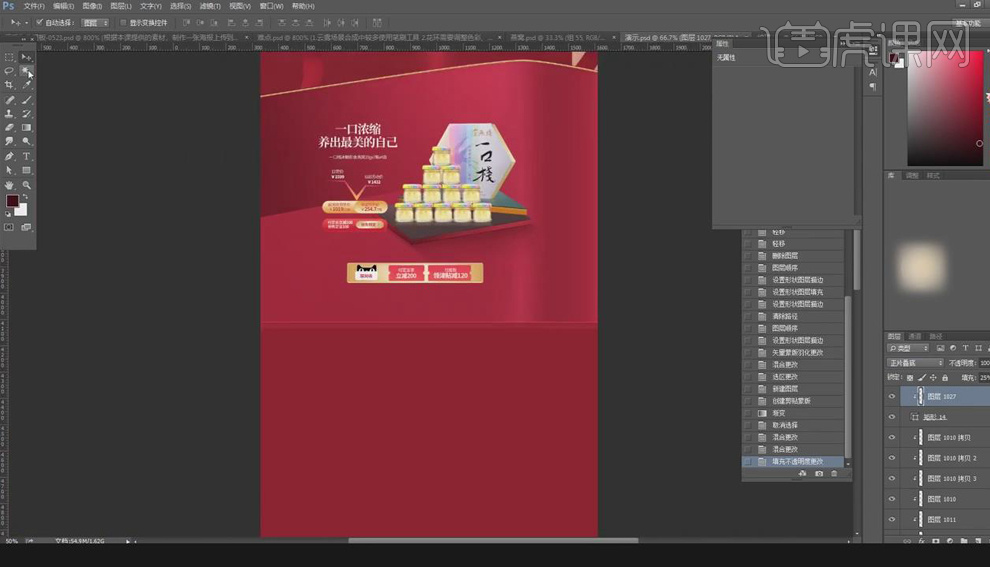Lock layer position icon
990x567 pixels.
933,378
